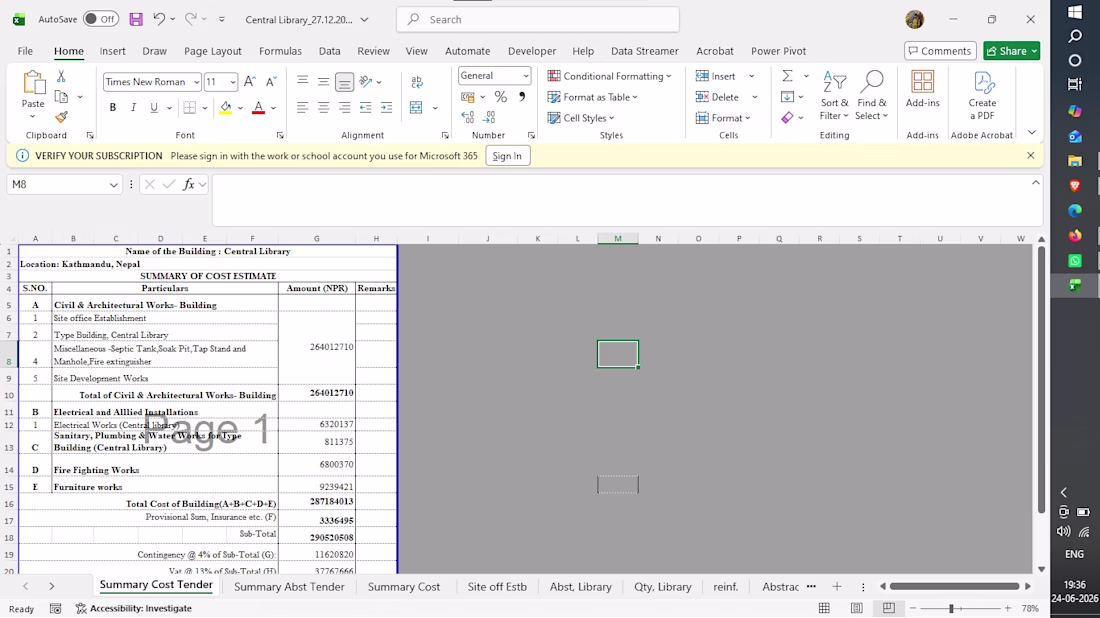Open the Formulas ribbon tab

point(280,51)
